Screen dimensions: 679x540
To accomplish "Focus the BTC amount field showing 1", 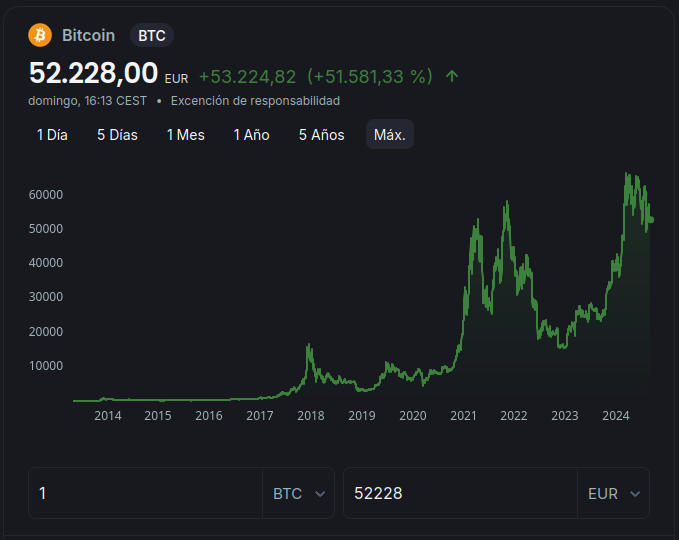I will [145, 494].
